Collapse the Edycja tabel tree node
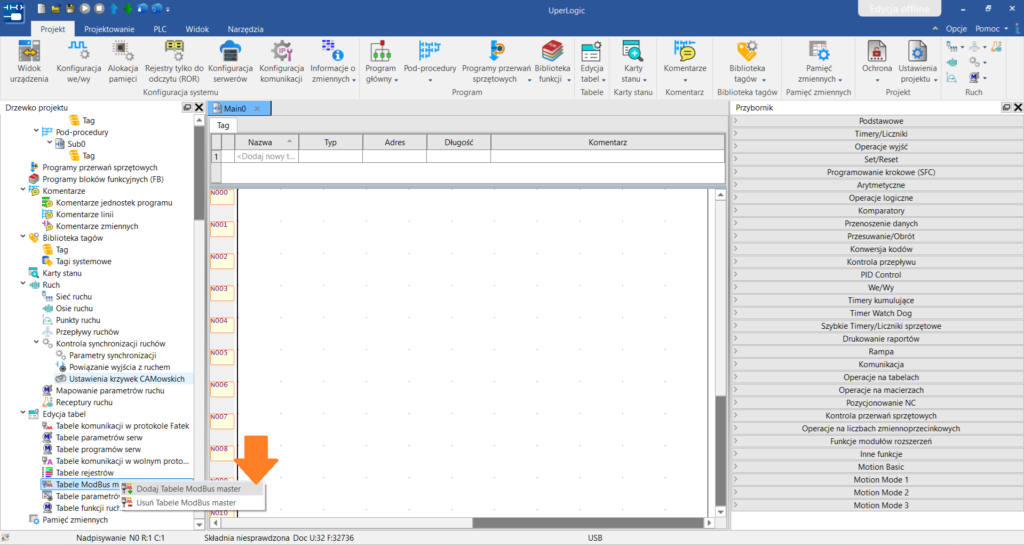Viewport: 1024px width, 545px height. tap(24, 414)
